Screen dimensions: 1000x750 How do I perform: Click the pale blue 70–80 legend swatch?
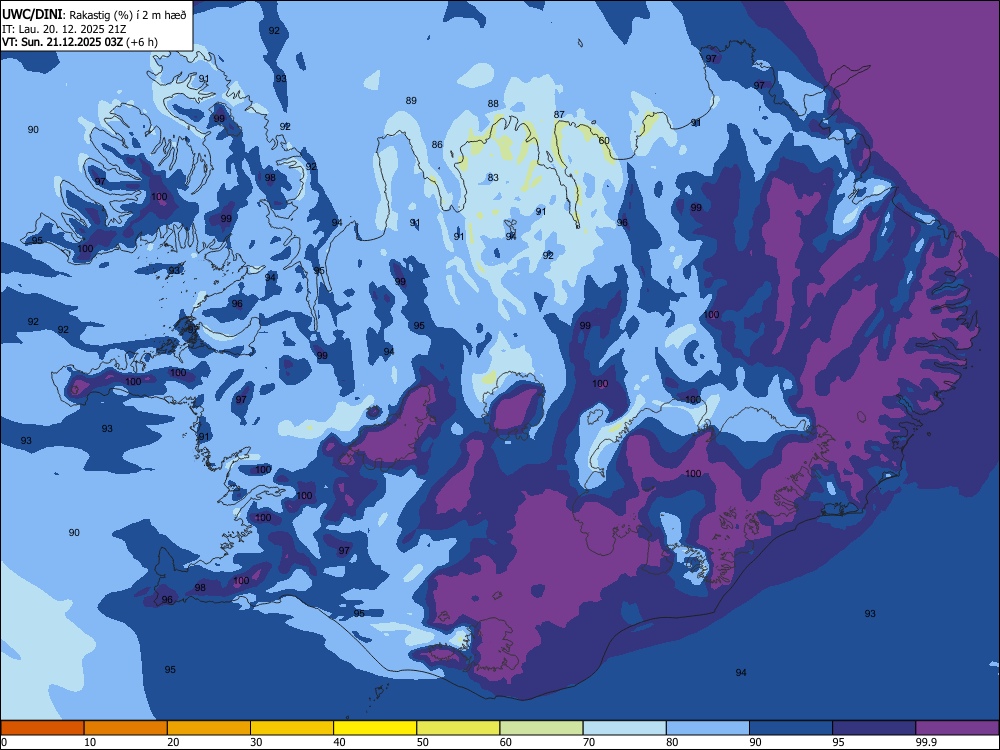624,728
